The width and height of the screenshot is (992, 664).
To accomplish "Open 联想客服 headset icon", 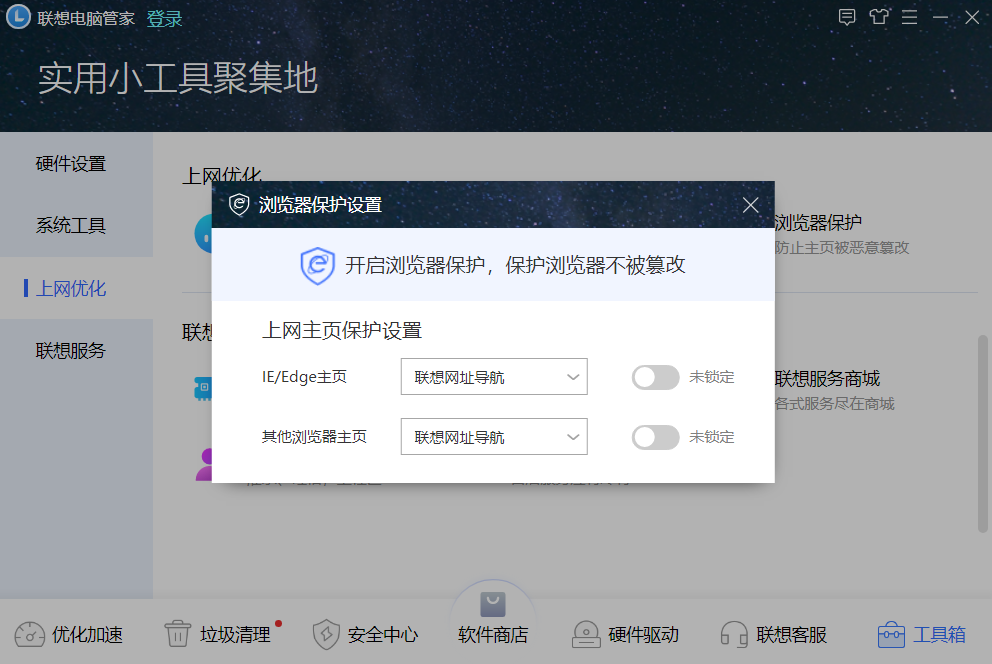I will [734, 634].
